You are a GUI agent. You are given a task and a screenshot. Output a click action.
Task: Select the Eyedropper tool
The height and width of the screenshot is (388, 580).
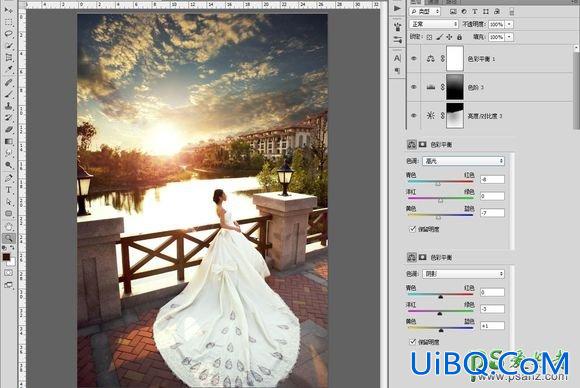8,69
